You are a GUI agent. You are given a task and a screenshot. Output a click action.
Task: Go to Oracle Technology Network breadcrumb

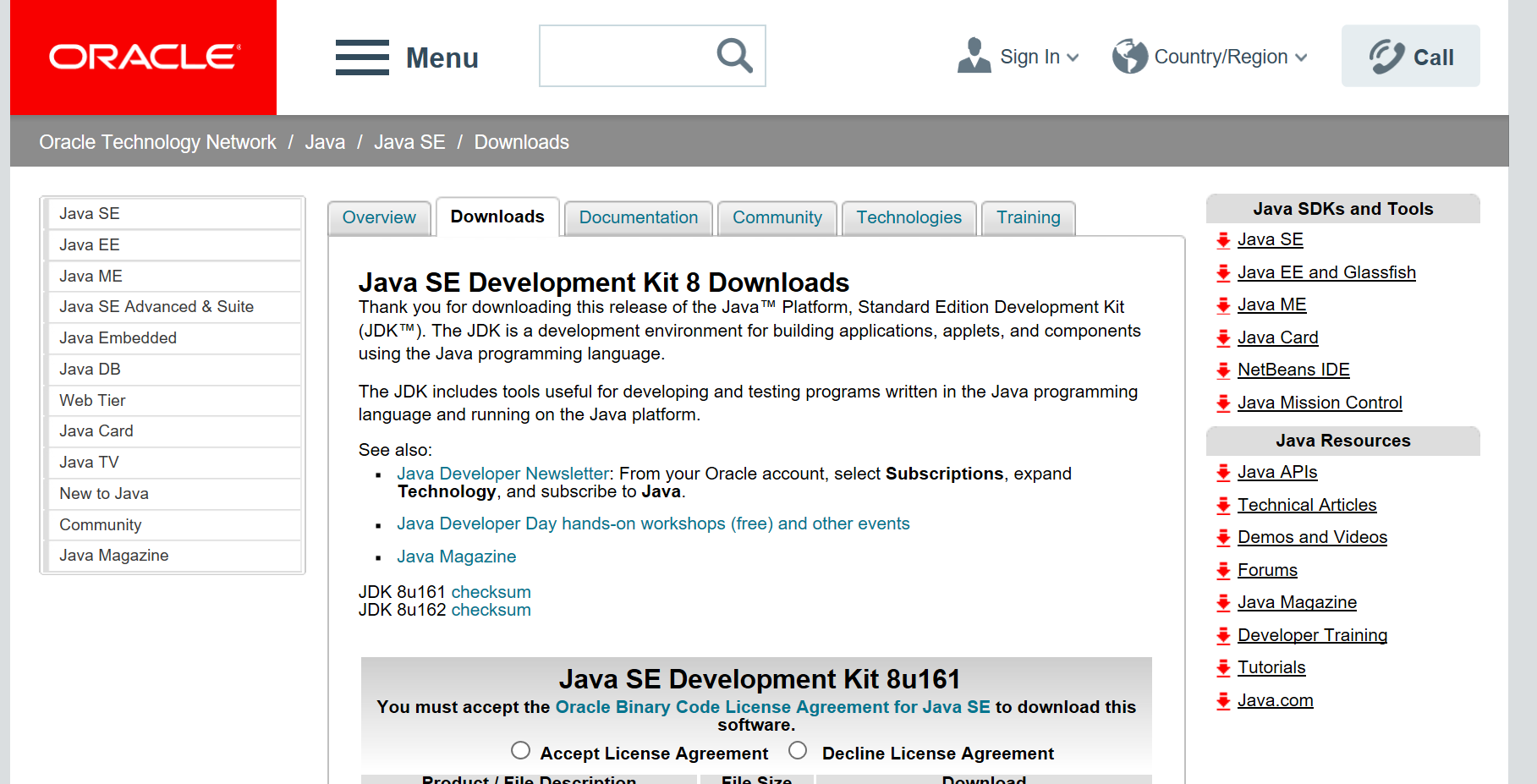click(x=157, y=142)
